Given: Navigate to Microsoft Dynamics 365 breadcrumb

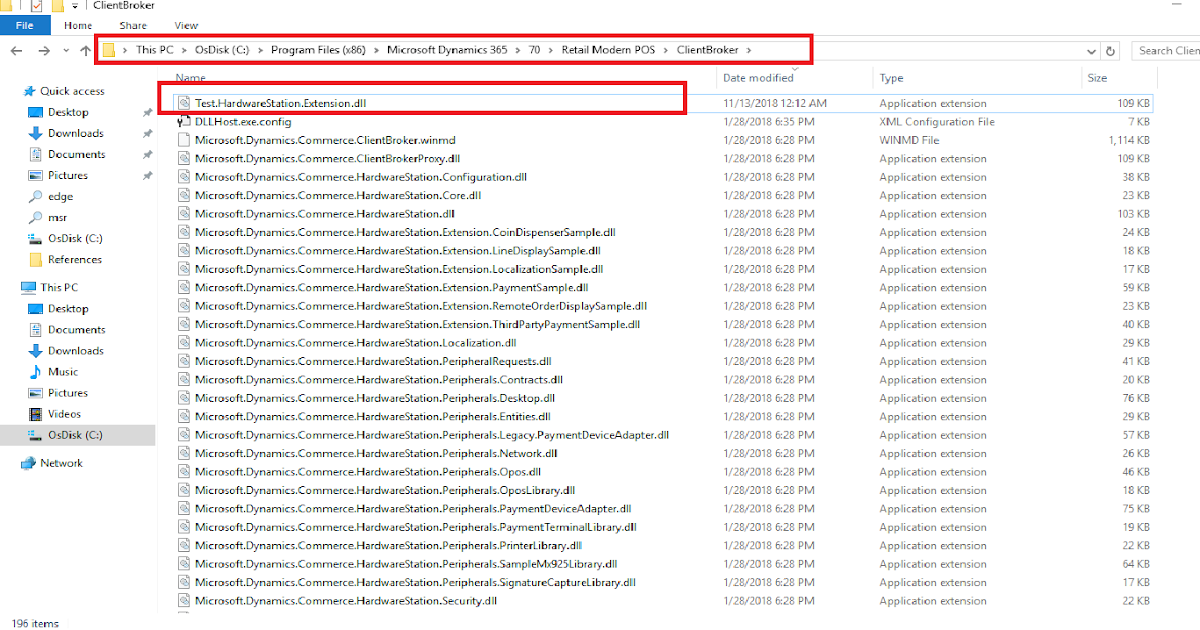Looking at the screenshot, I should 447,50.
